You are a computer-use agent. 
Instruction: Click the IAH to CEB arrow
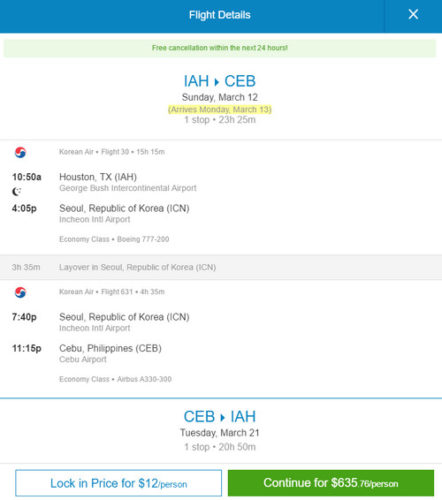pos(217,82)
